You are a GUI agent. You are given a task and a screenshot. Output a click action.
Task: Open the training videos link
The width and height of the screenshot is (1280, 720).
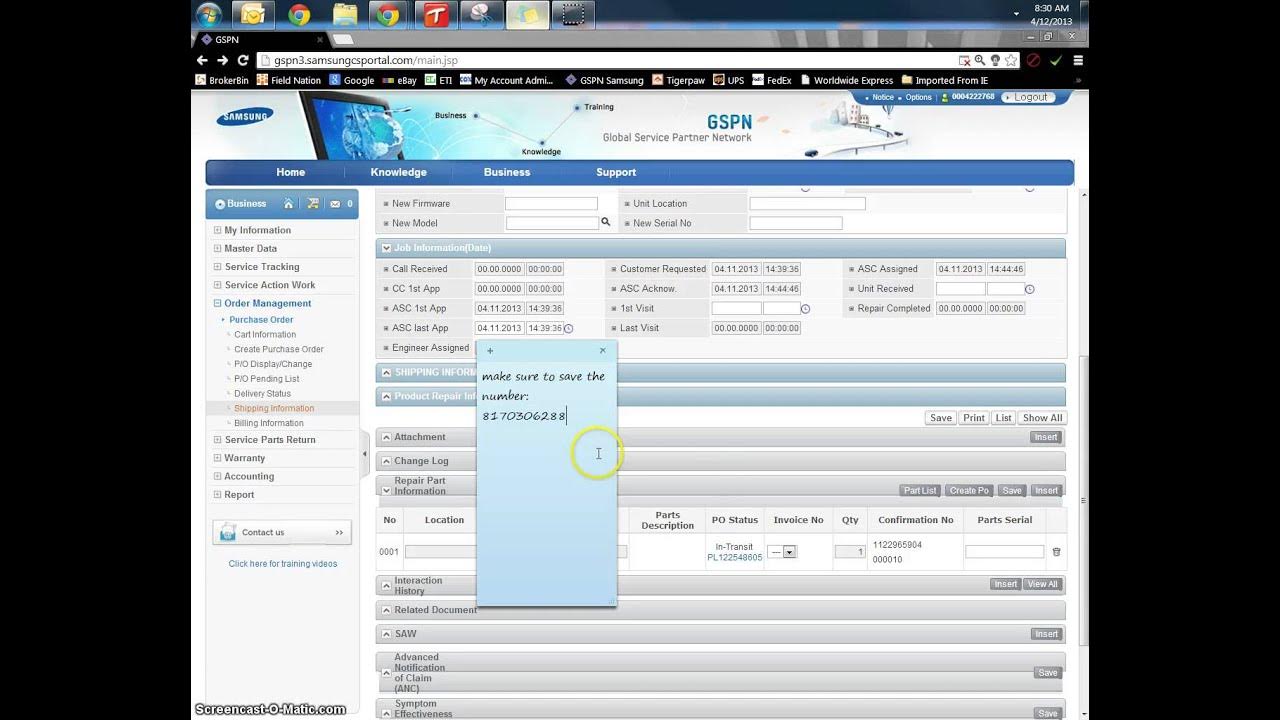click(283, 564)
